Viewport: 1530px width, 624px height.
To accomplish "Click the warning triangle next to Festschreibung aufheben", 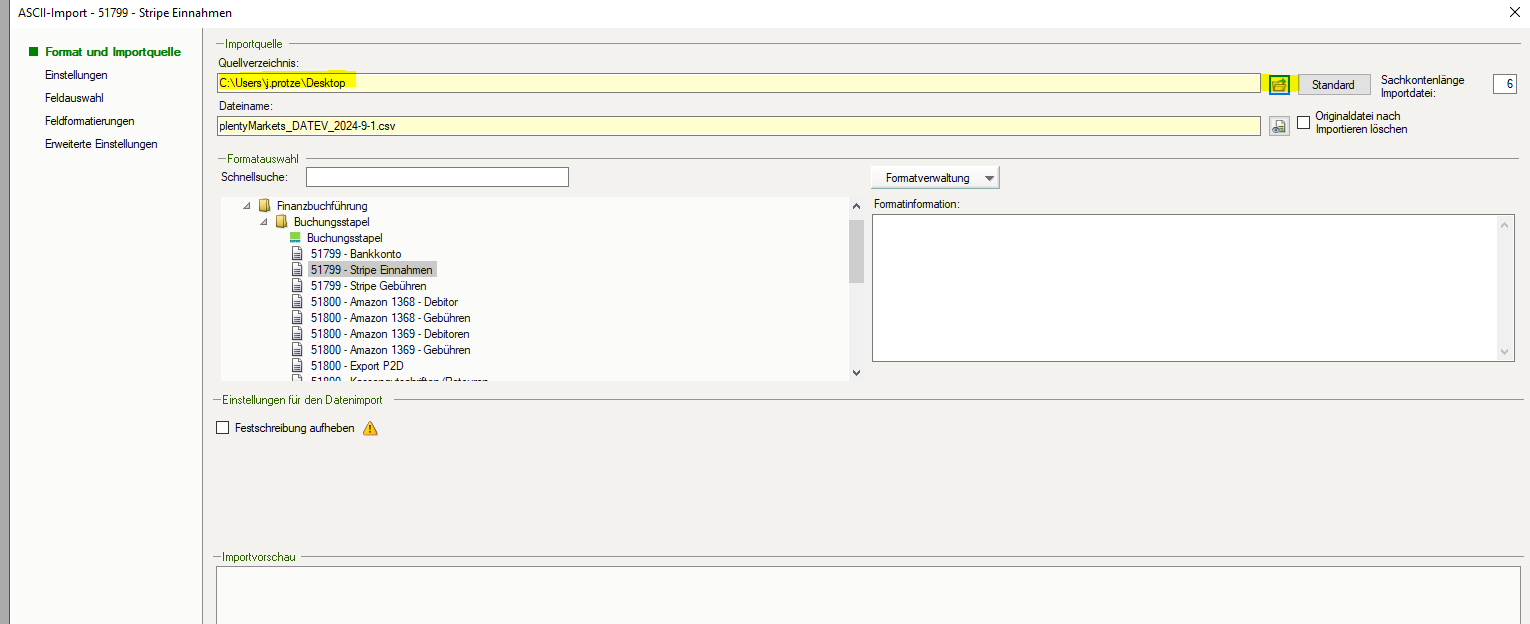I will tap(370, 429).
